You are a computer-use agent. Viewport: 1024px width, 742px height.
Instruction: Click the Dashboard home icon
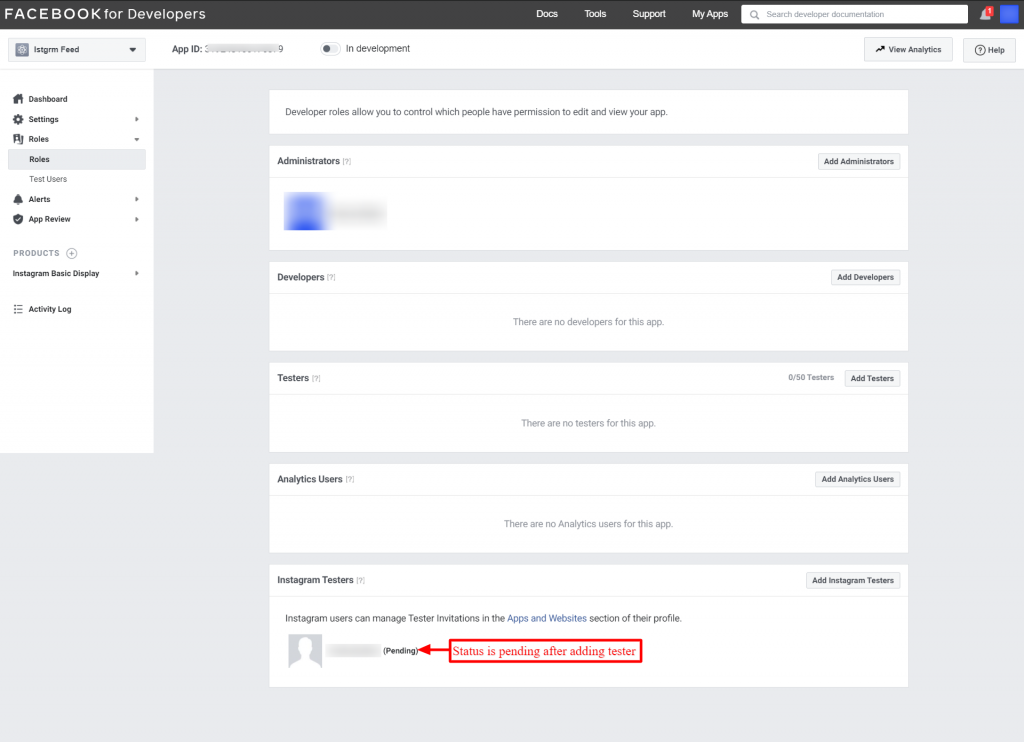18,99
